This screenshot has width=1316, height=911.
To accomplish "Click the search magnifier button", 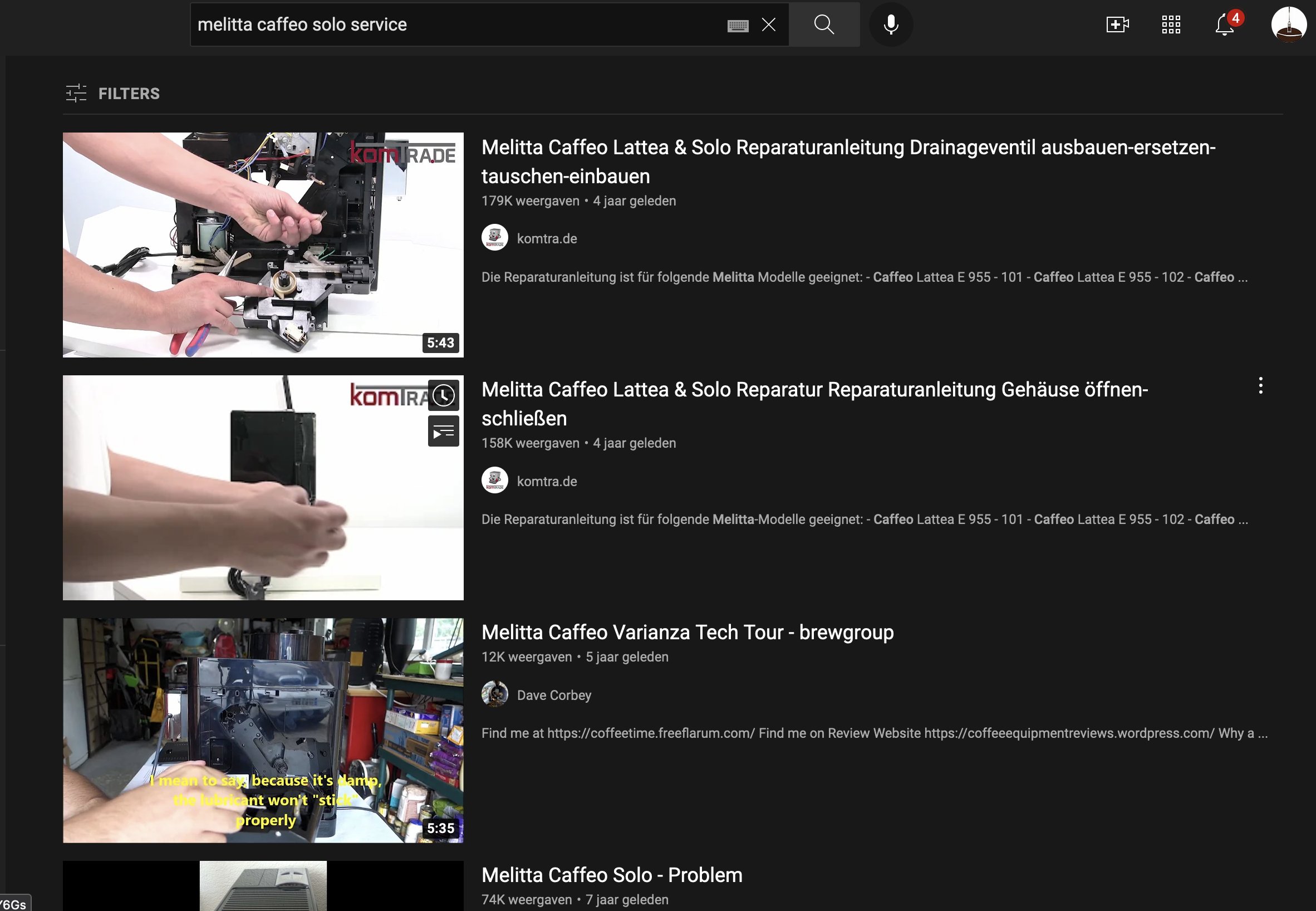I will tap(823, 25).
